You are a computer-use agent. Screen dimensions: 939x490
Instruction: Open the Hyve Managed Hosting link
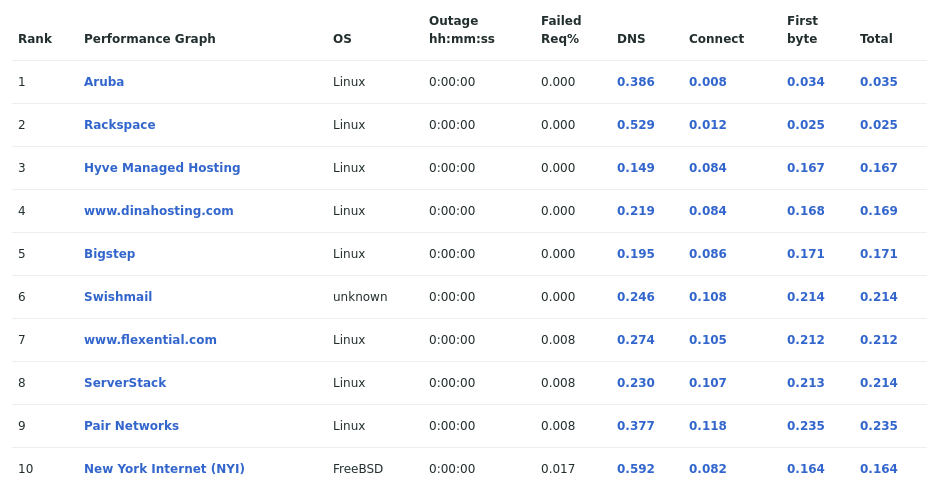tap(162, 168)
